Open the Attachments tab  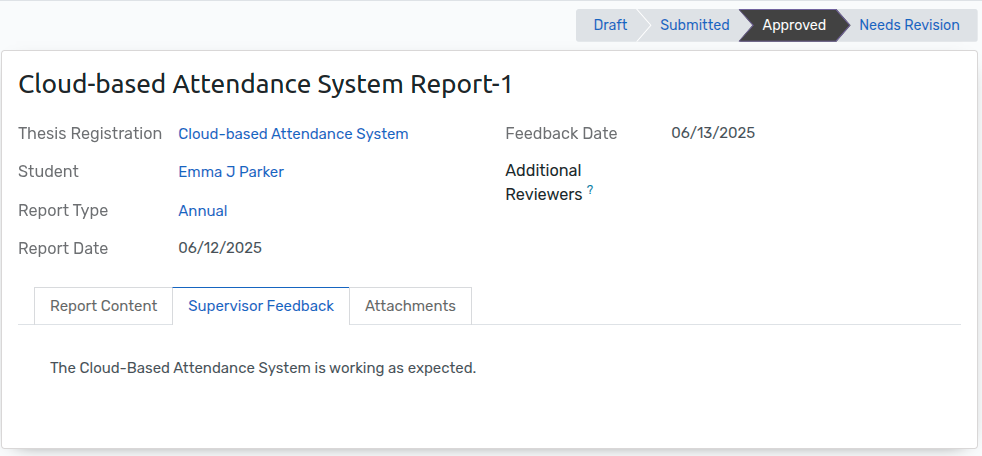pos(410,306)
